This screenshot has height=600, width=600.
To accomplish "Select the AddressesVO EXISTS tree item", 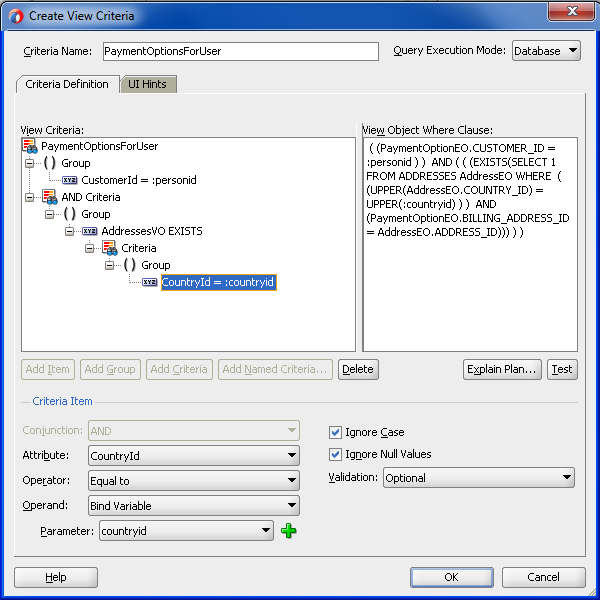I will click(x=152, y=231).
